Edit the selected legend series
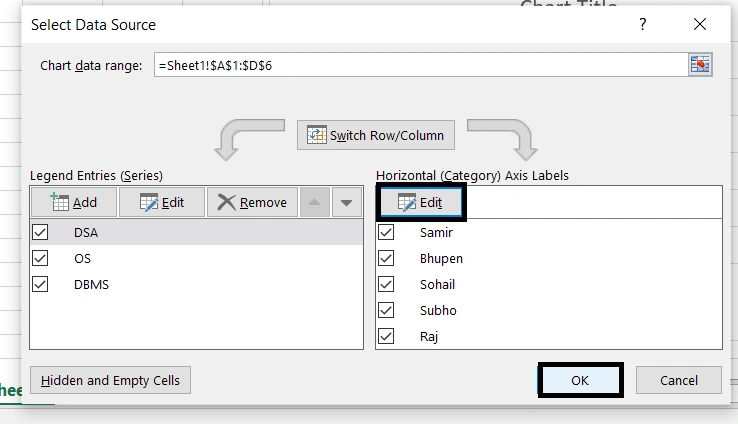The height and width of the screenshot is (424, 738). [162, 202]
